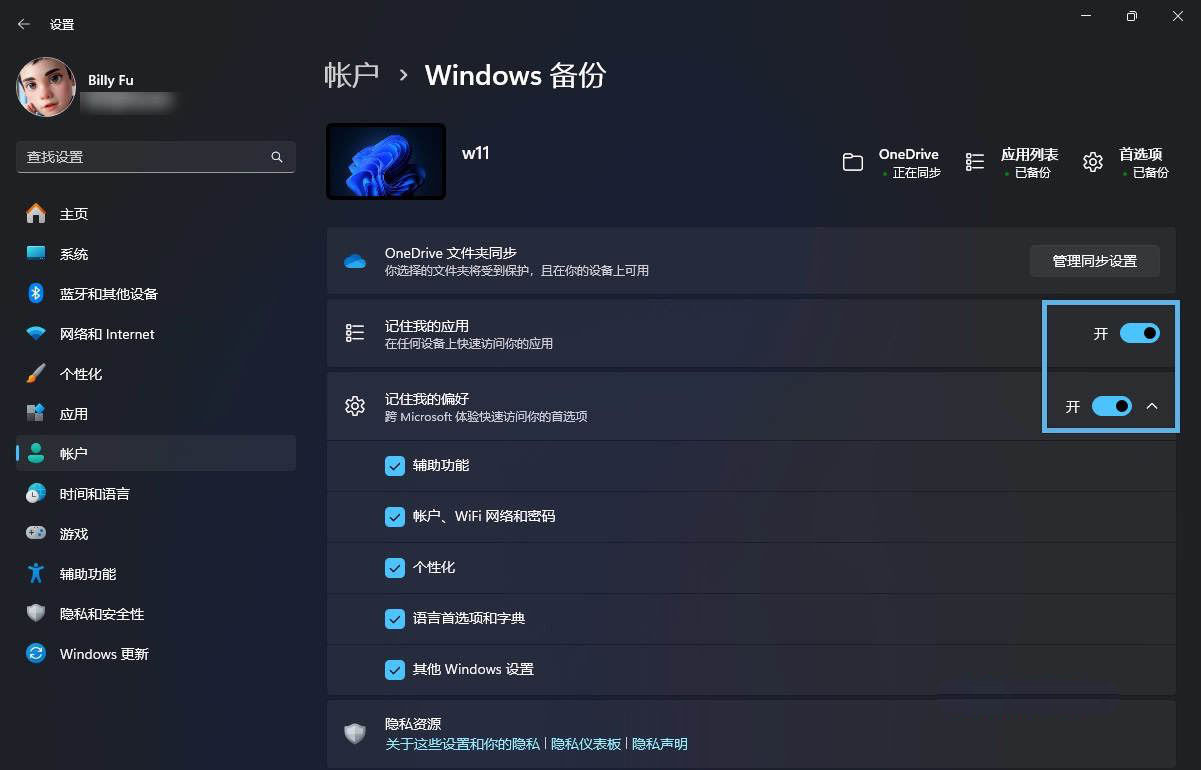Open the 隐私仪表板 link
The image size is (1201, 770).
[x=586, y=744]
